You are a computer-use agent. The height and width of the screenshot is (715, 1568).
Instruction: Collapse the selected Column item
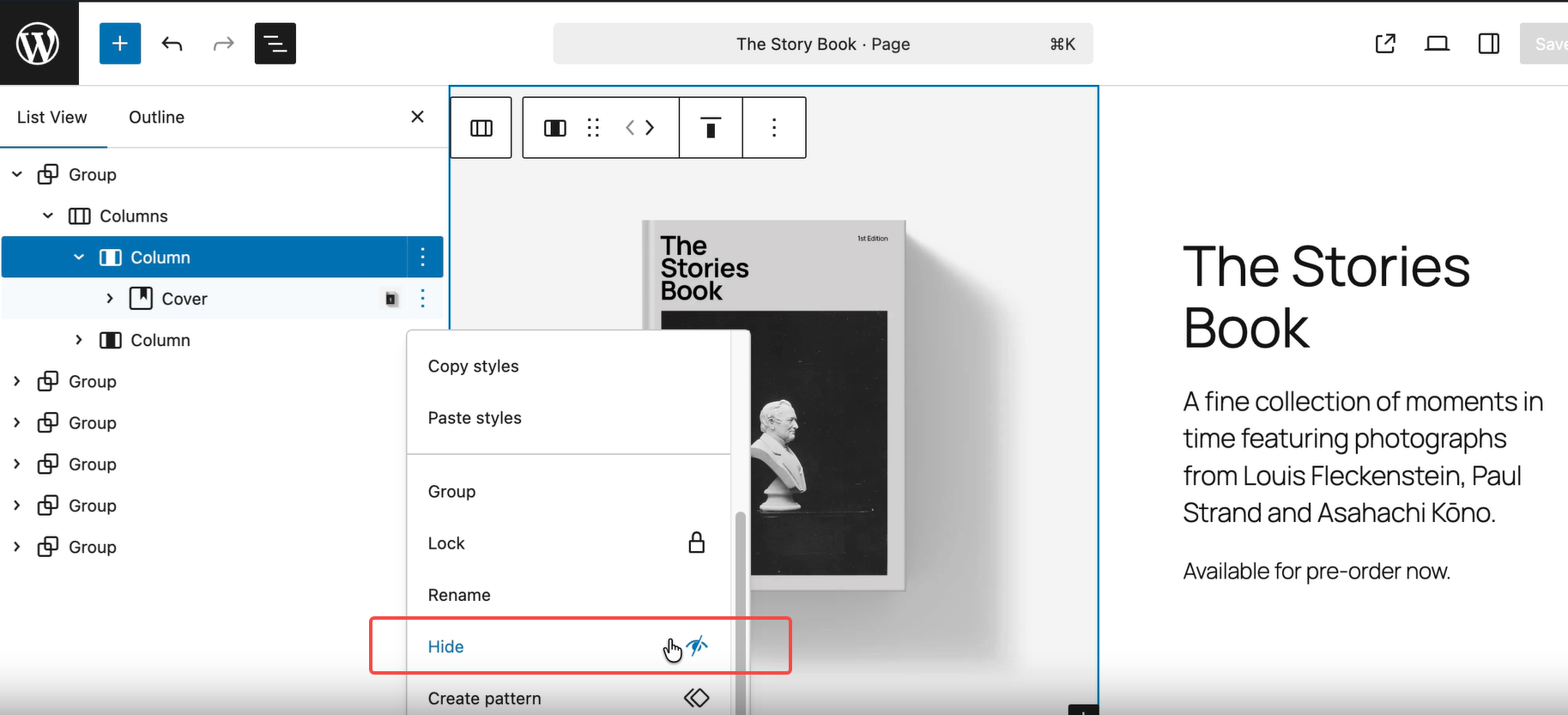(79, 257)
